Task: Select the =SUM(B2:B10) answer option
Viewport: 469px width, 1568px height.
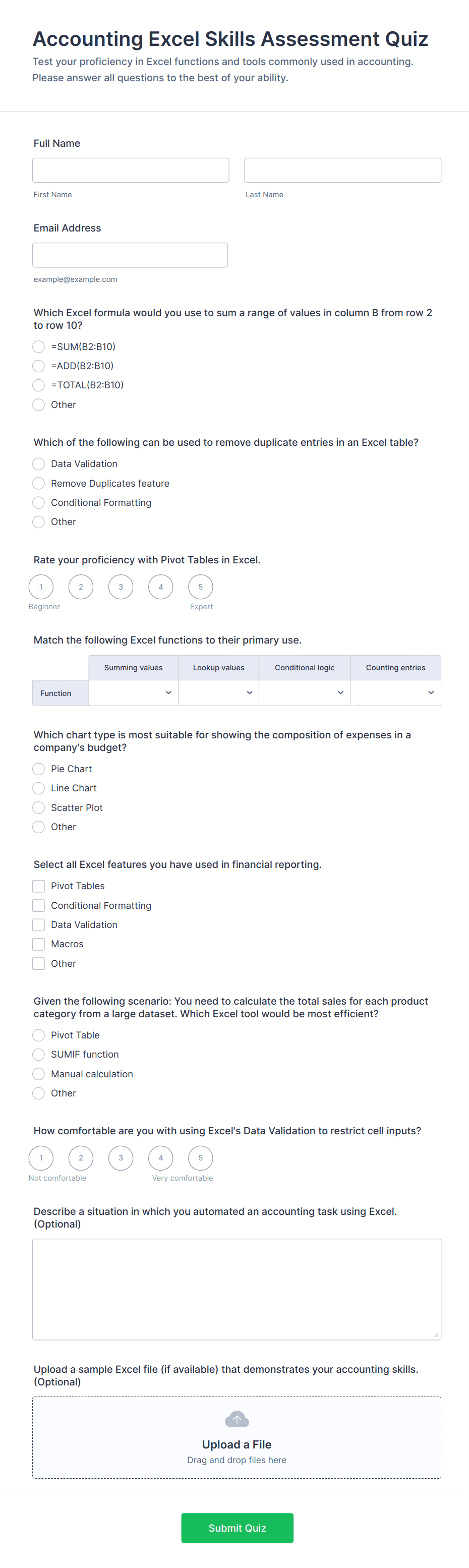Action: pos(39,346)
